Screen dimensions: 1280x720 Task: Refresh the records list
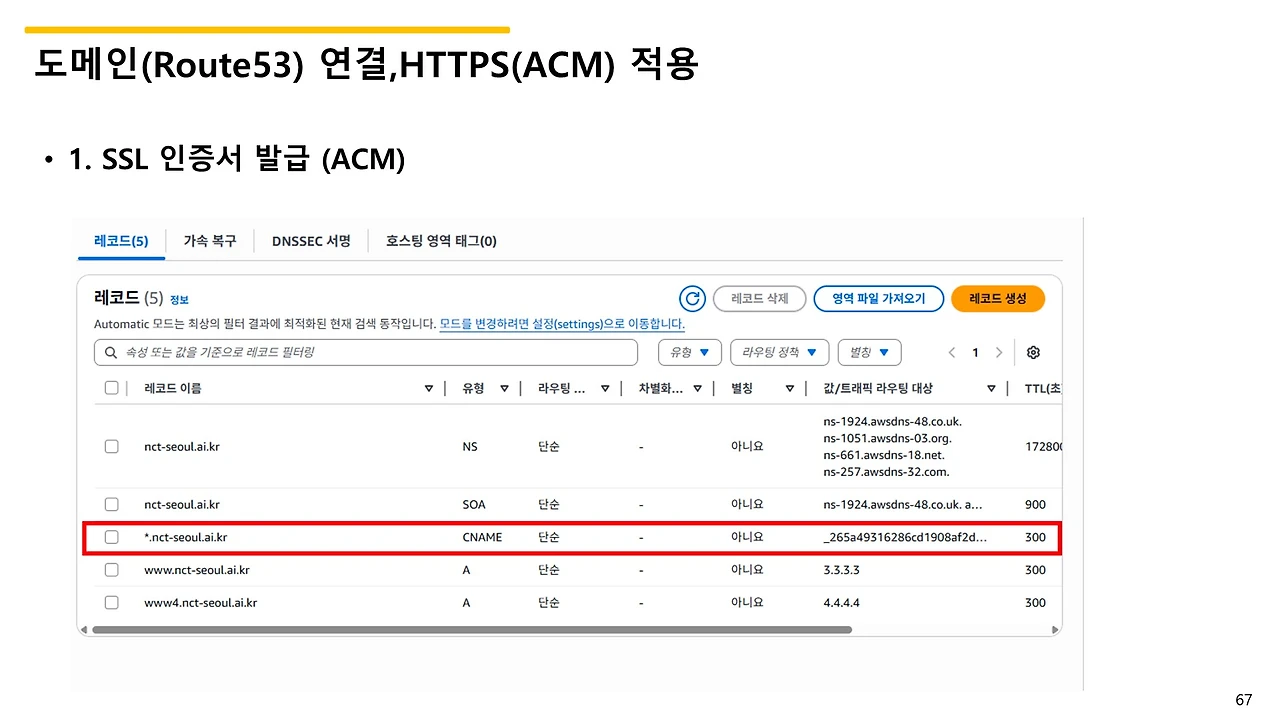[692, 298]
